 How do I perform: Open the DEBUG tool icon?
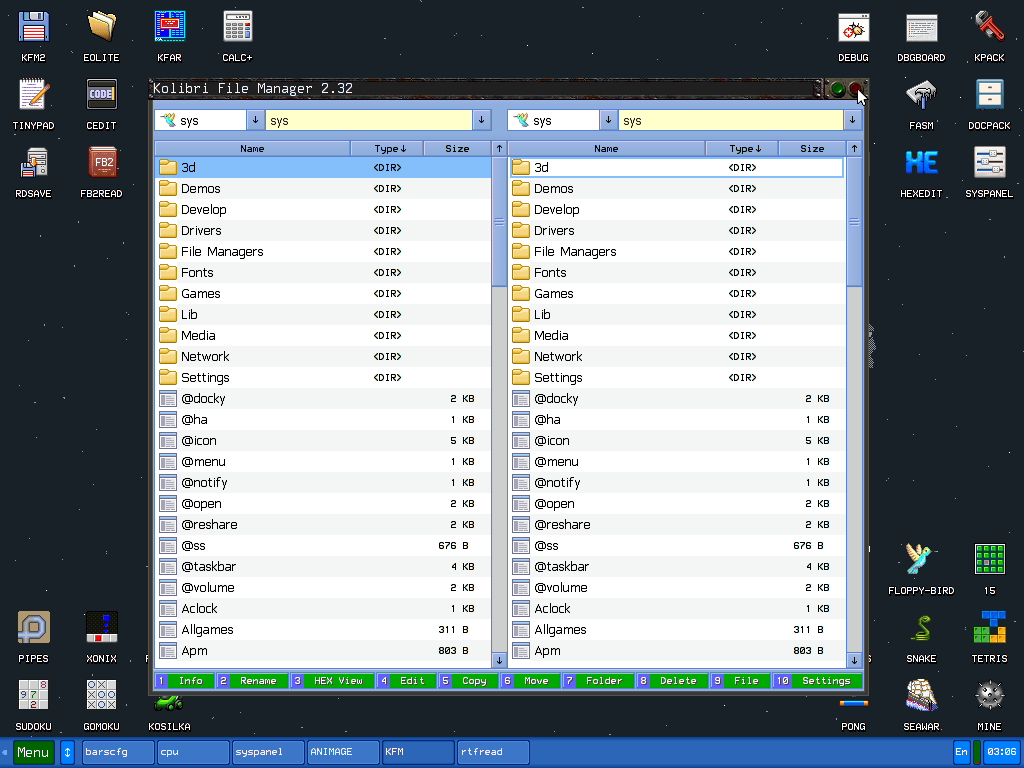(x=853, y=27)
